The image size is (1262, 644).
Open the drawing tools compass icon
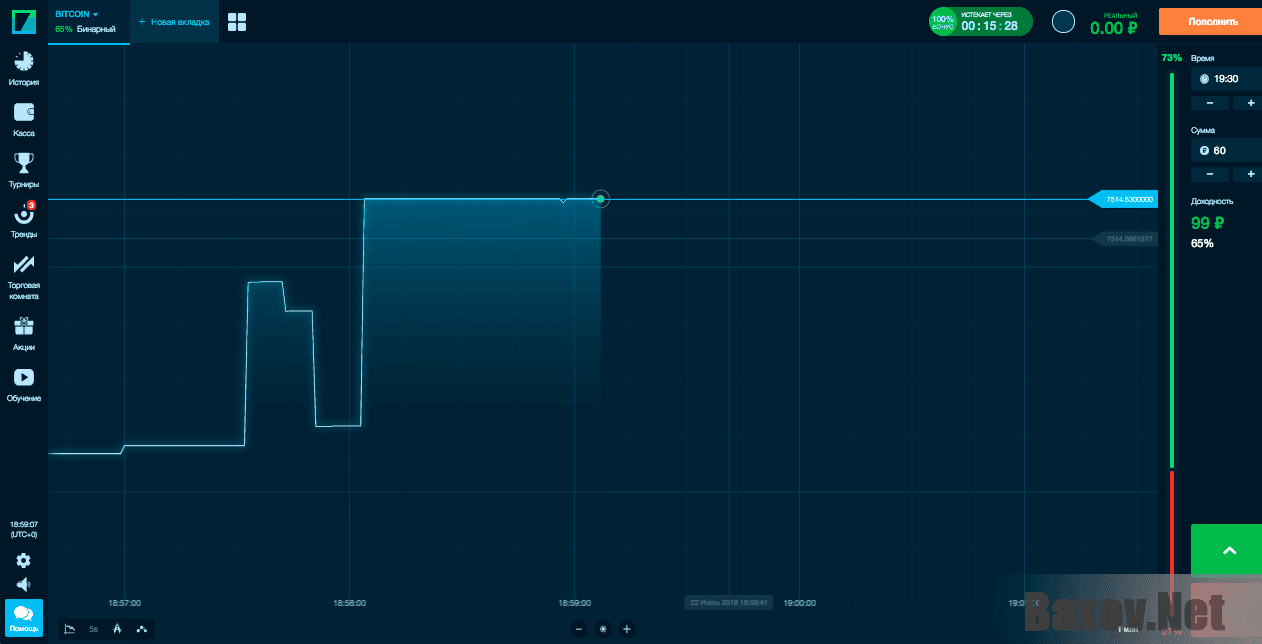[x=117, y=629]
